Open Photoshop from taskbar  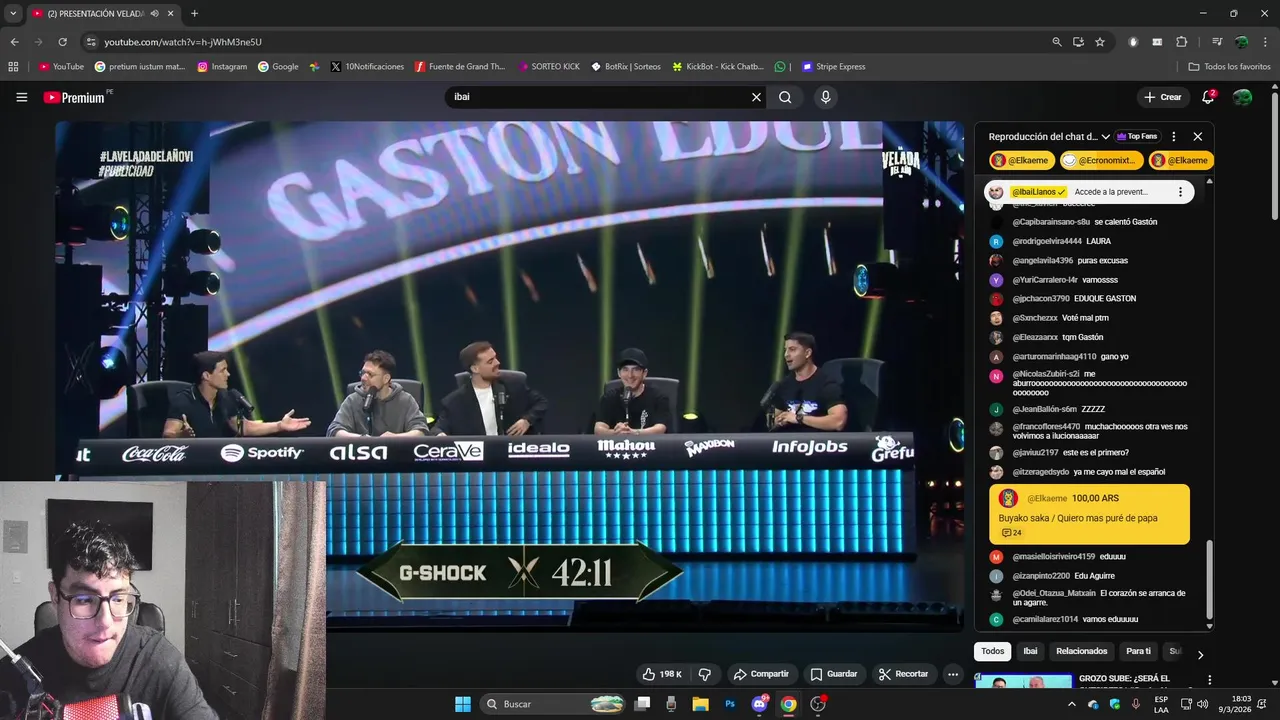730,704
